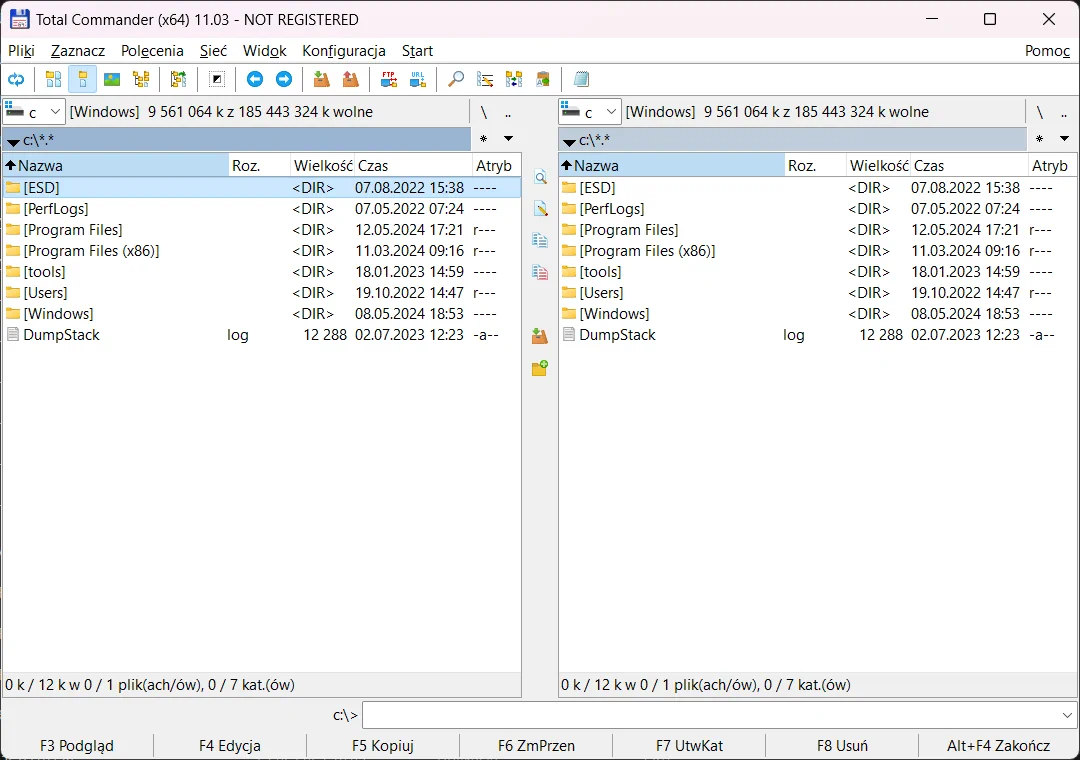Viewport: 1080px width, 760px height.
Task: Switch to thumbnails view icon
Action: (x=112, y=79)
